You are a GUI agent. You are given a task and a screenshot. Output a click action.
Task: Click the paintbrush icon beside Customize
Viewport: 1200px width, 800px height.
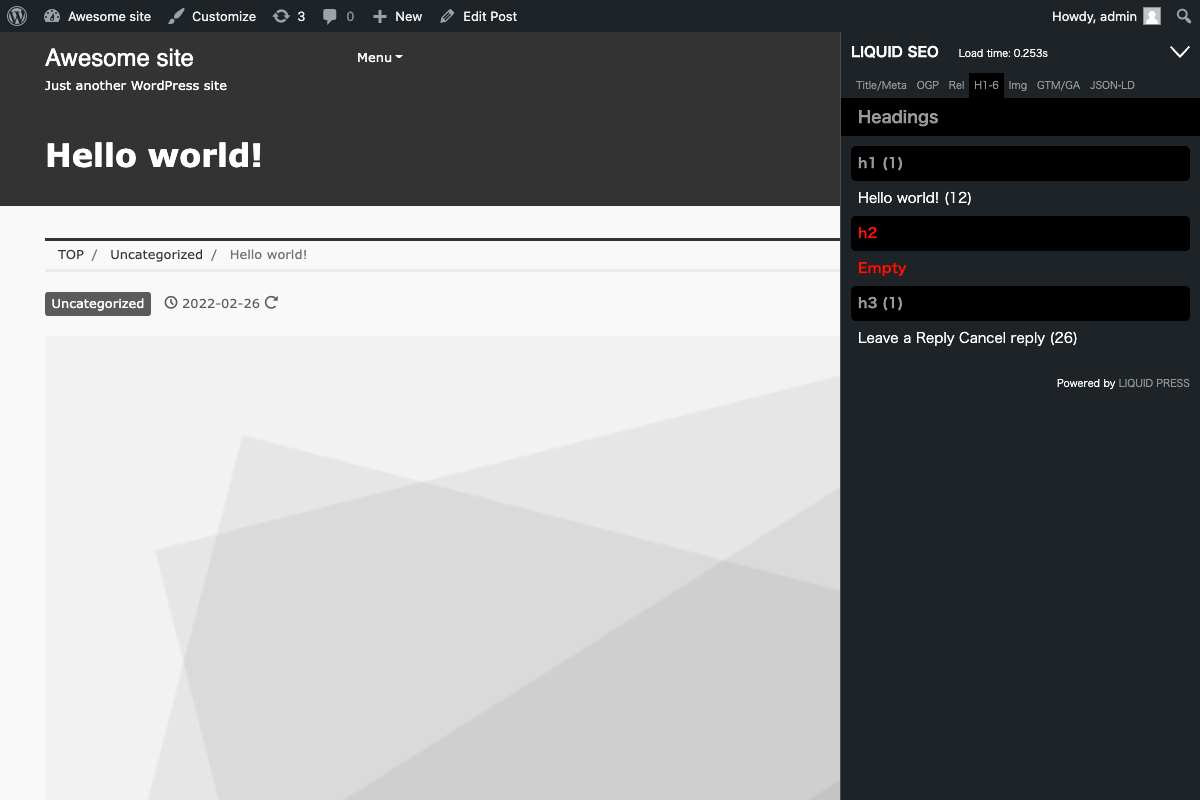pos(176,16)
